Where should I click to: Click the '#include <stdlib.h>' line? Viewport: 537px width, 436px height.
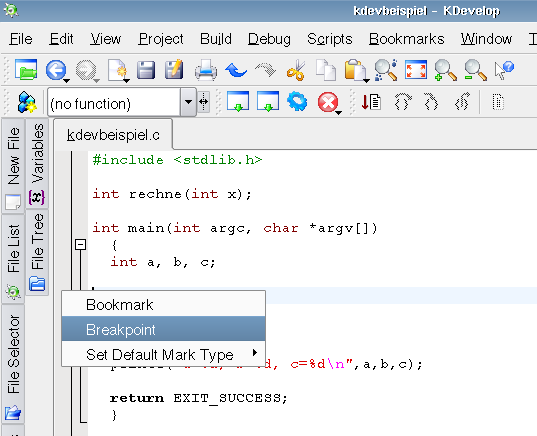[x=177, y=160]
